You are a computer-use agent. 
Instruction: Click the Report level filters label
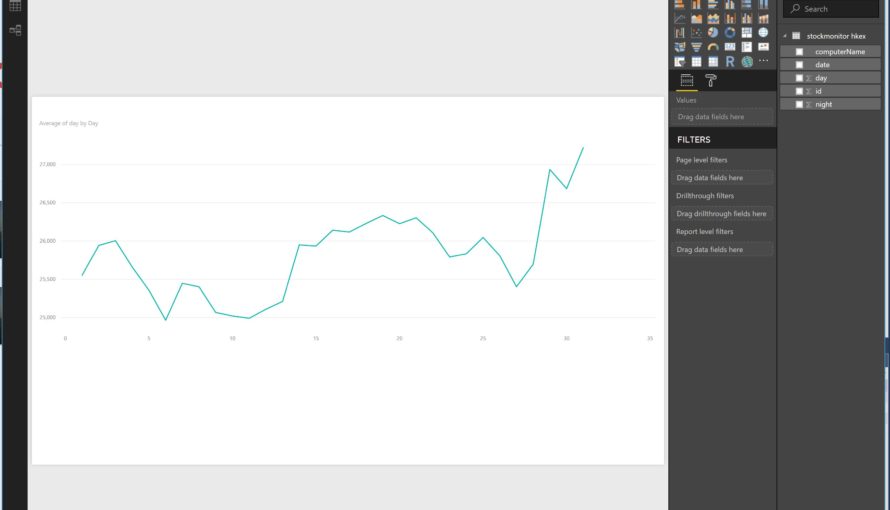point(704,231)
